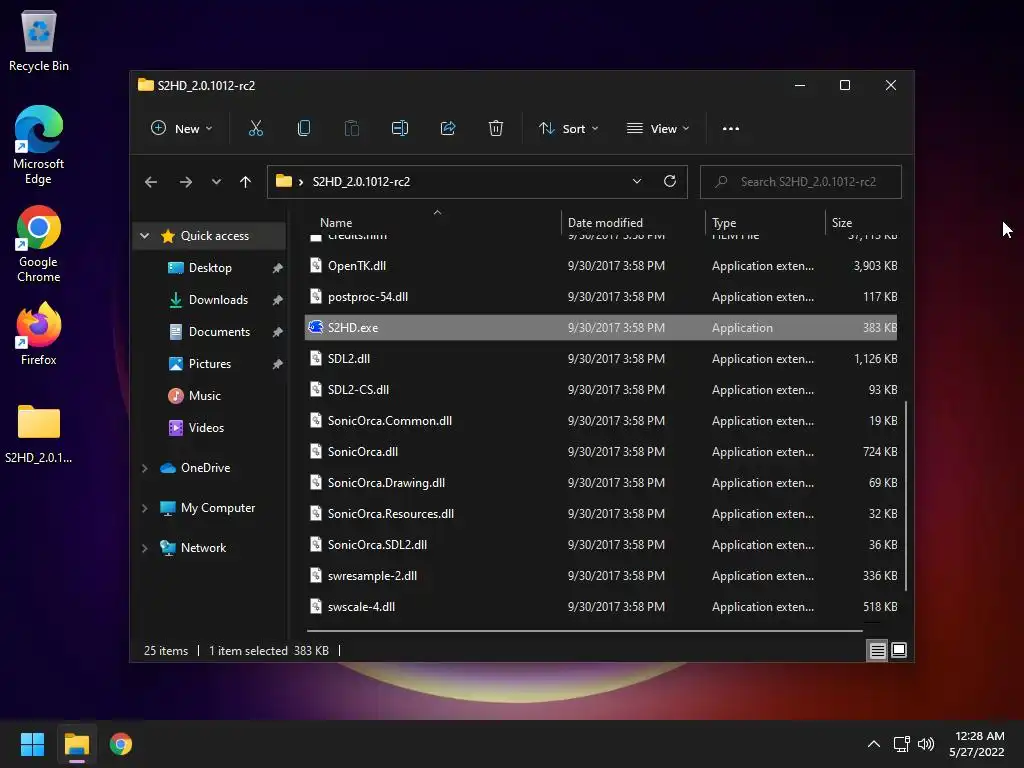
Task: Select the S2HD.exe application icon
Action: pos(316,327)
